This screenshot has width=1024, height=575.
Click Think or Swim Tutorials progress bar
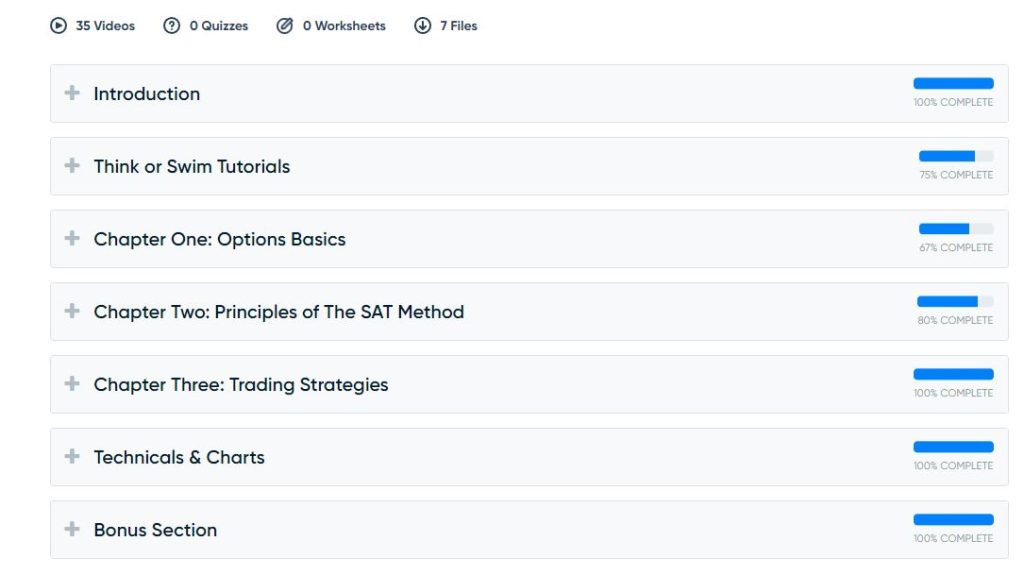point(956,156)
